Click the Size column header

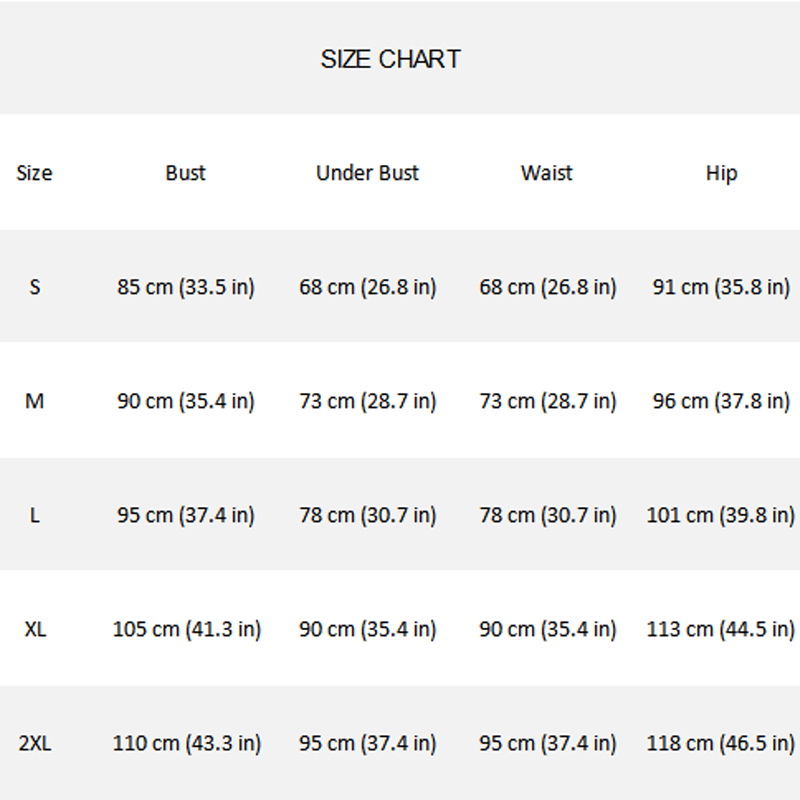(x=34, y=173)
